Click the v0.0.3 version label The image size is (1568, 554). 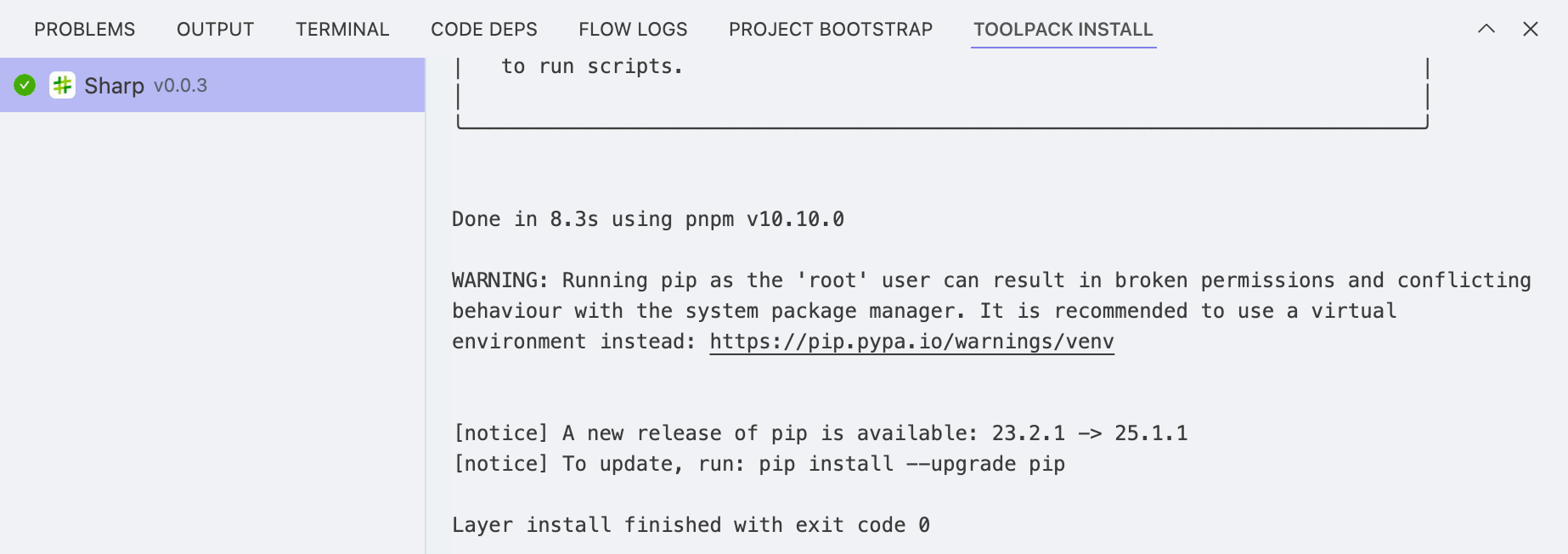click(x=180, y=86)
